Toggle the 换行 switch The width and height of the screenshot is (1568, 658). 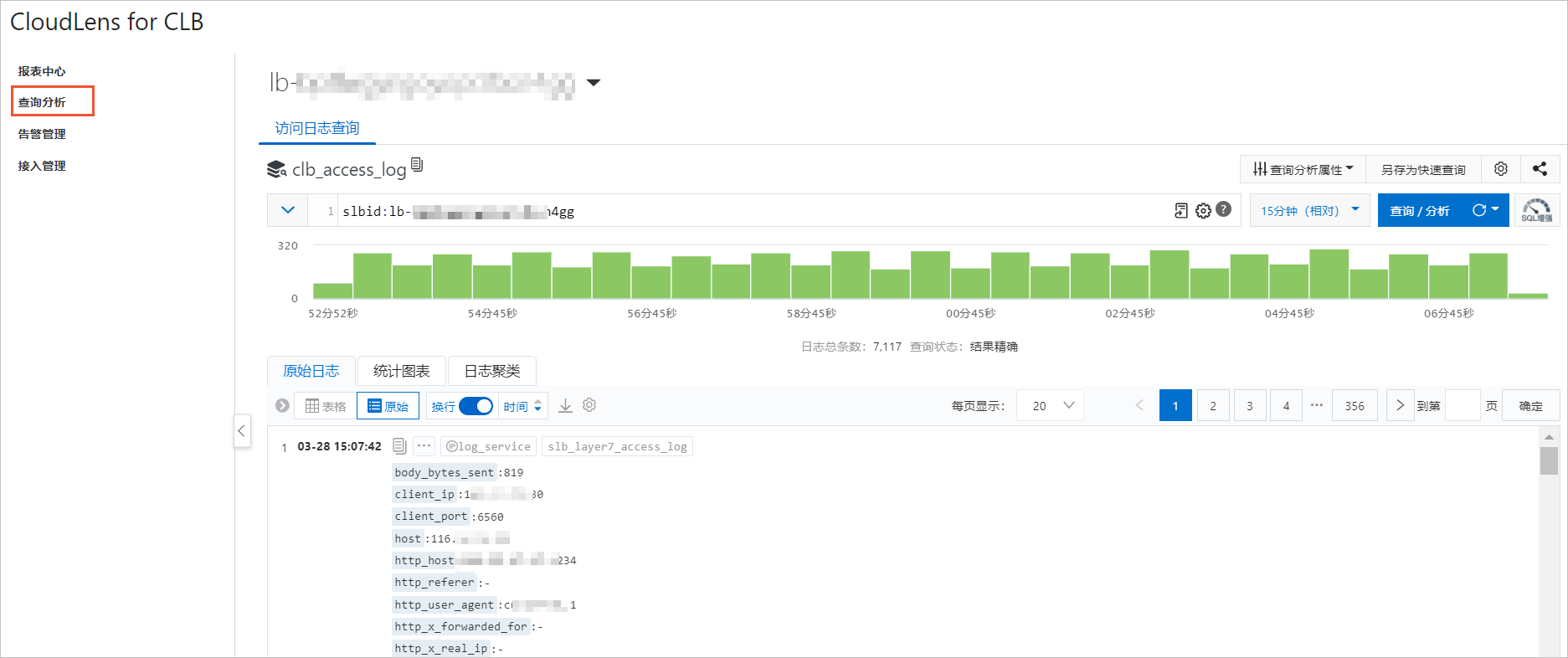[476, 406]
